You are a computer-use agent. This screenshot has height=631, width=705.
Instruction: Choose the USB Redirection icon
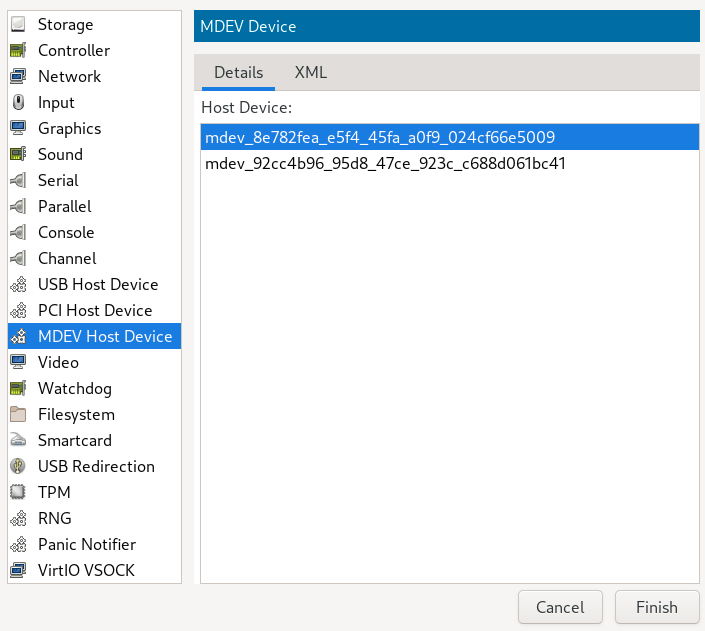(x=18, y=466)
